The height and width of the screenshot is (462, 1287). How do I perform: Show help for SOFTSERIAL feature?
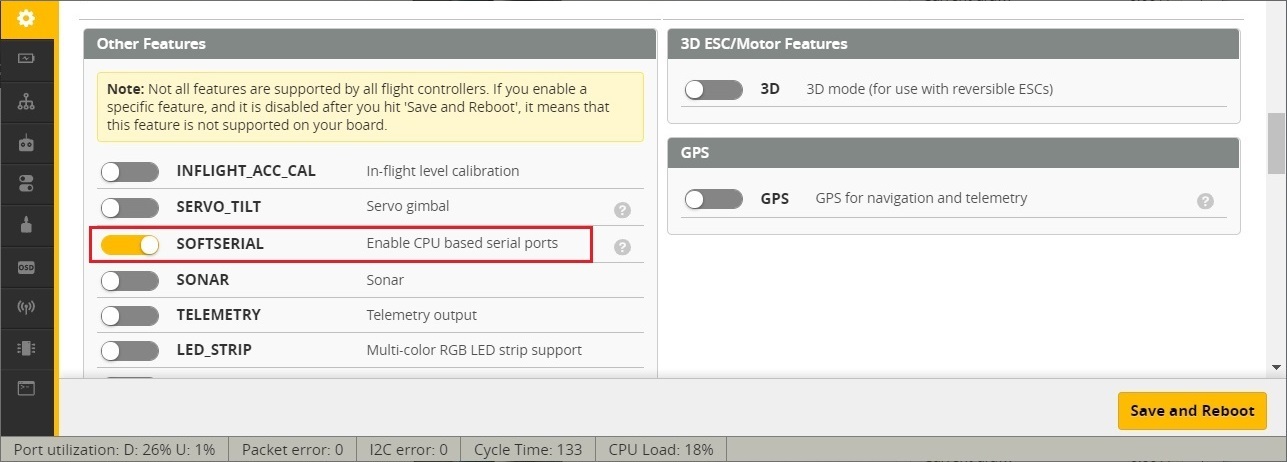622,246
